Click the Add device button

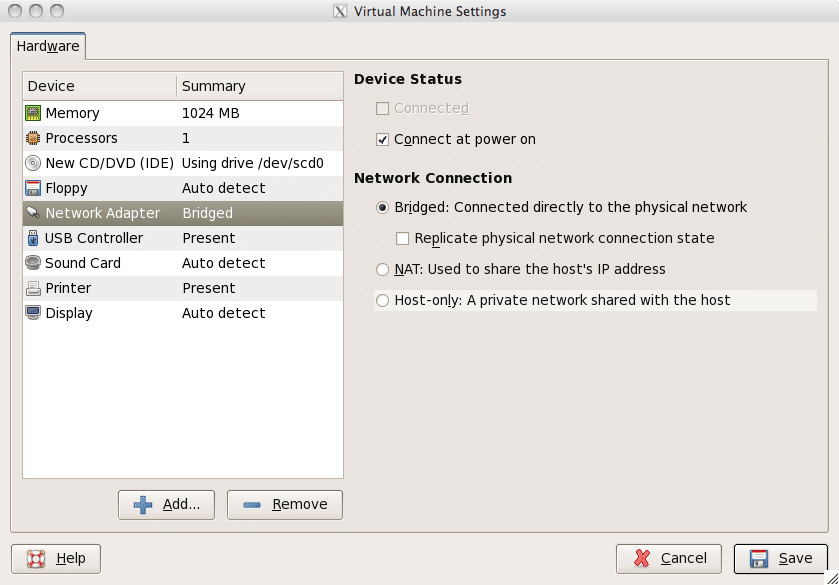coord(166,505)
